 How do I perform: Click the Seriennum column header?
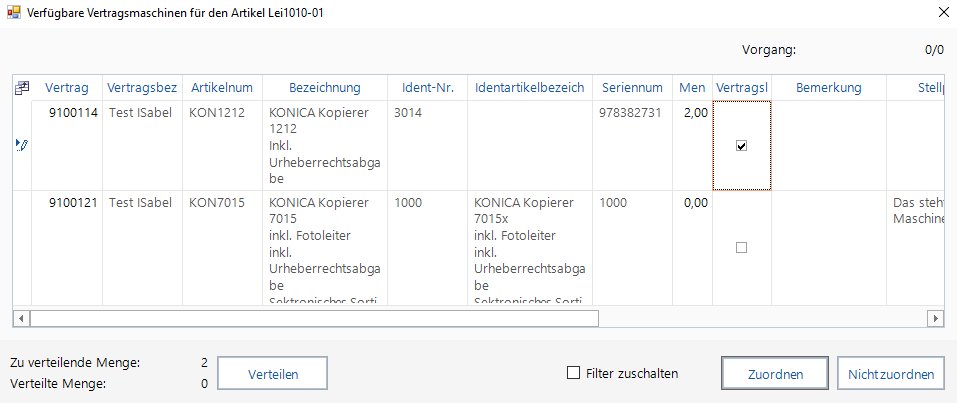tap(632, 88)
